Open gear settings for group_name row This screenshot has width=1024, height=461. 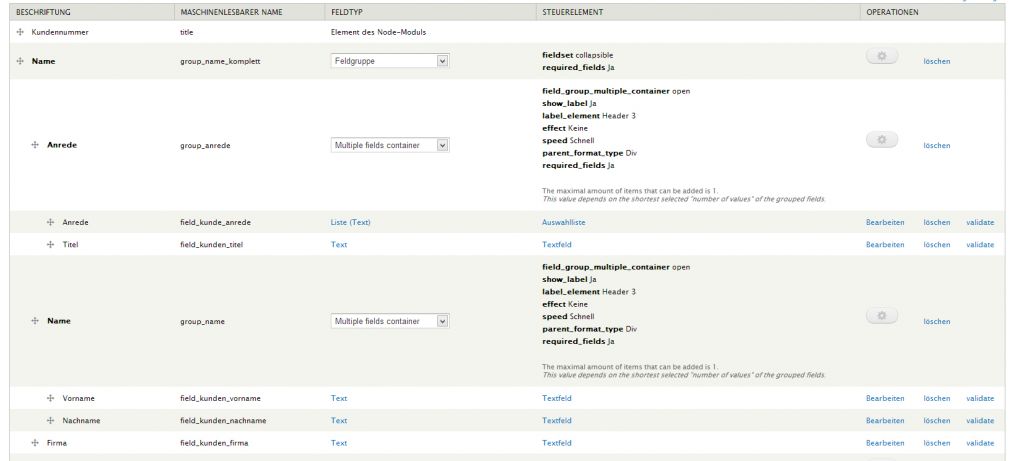coord(882,320)
